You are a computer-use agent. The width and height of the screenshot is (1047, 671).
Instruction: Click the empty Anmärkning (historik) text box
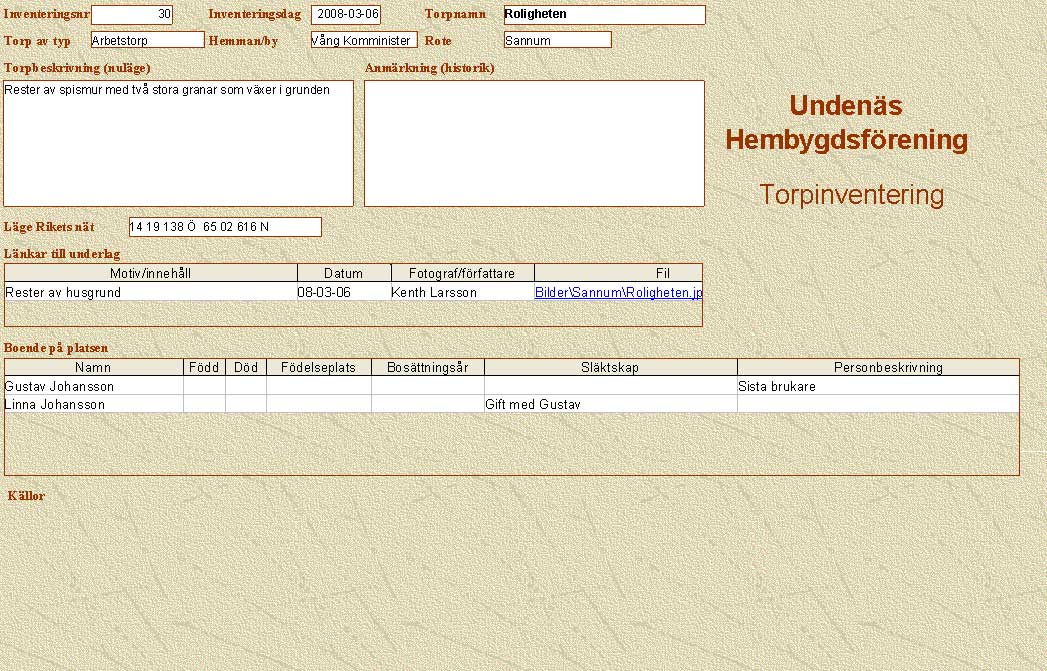pos(534,143)
